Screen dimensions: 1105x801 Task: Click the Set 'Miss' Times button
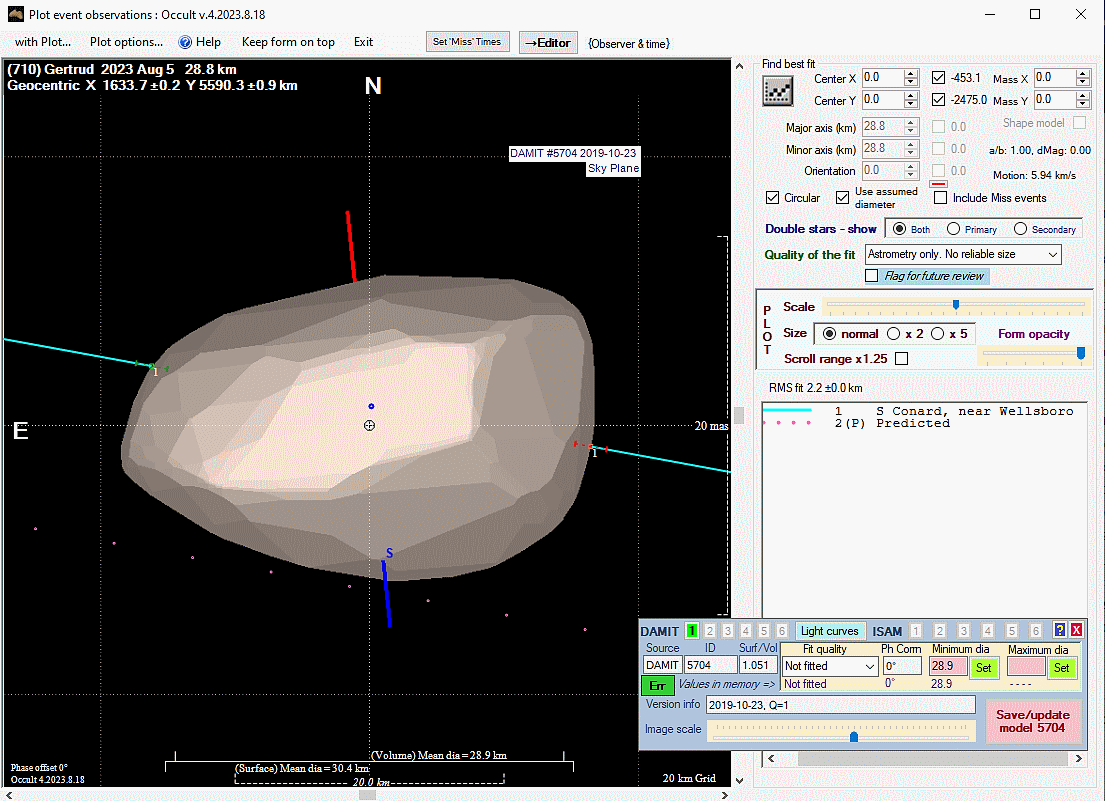click(x=468, y=42)
